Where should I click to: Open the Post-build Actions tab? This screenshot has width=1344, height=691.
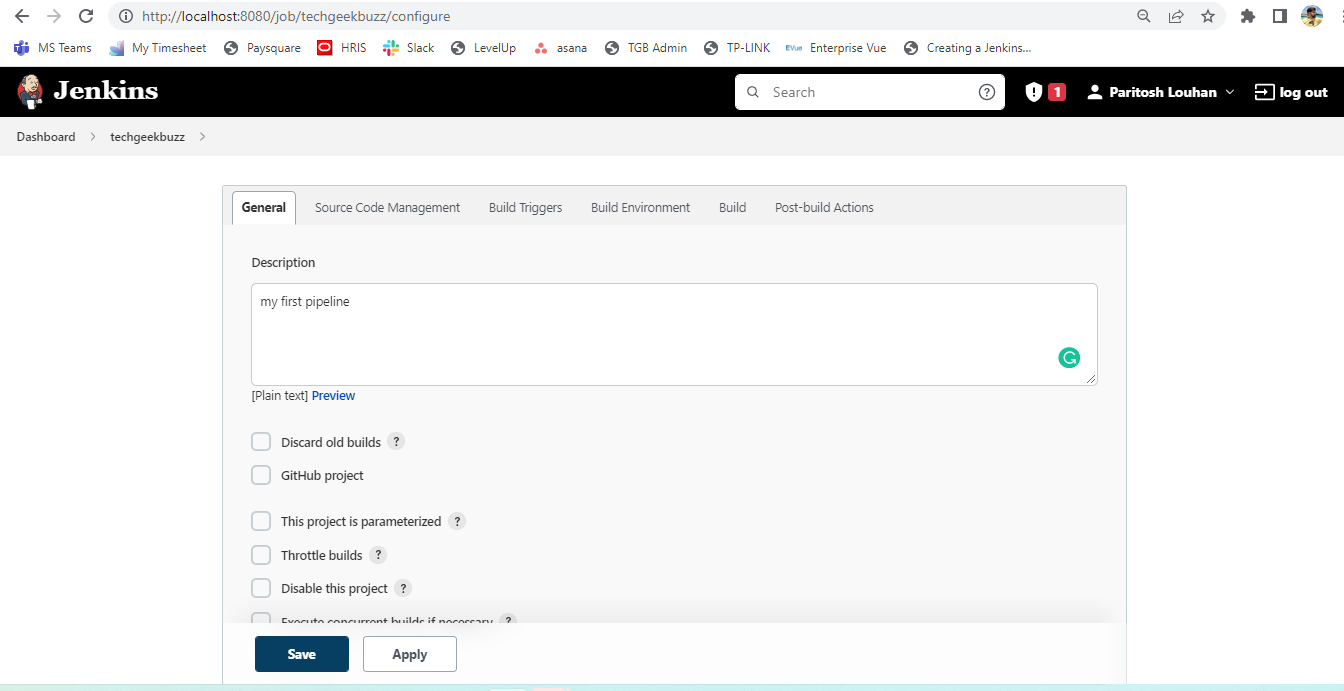click(824, 208)
